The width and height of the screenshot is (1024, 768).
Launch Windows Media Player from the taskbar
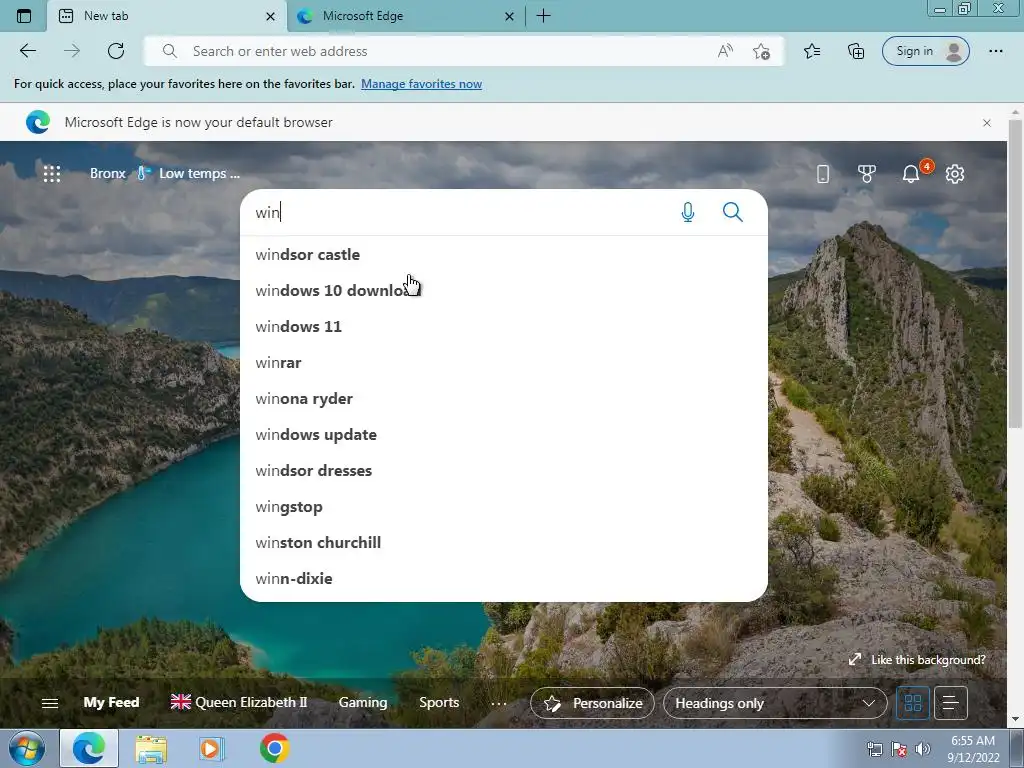click(211, 748)
